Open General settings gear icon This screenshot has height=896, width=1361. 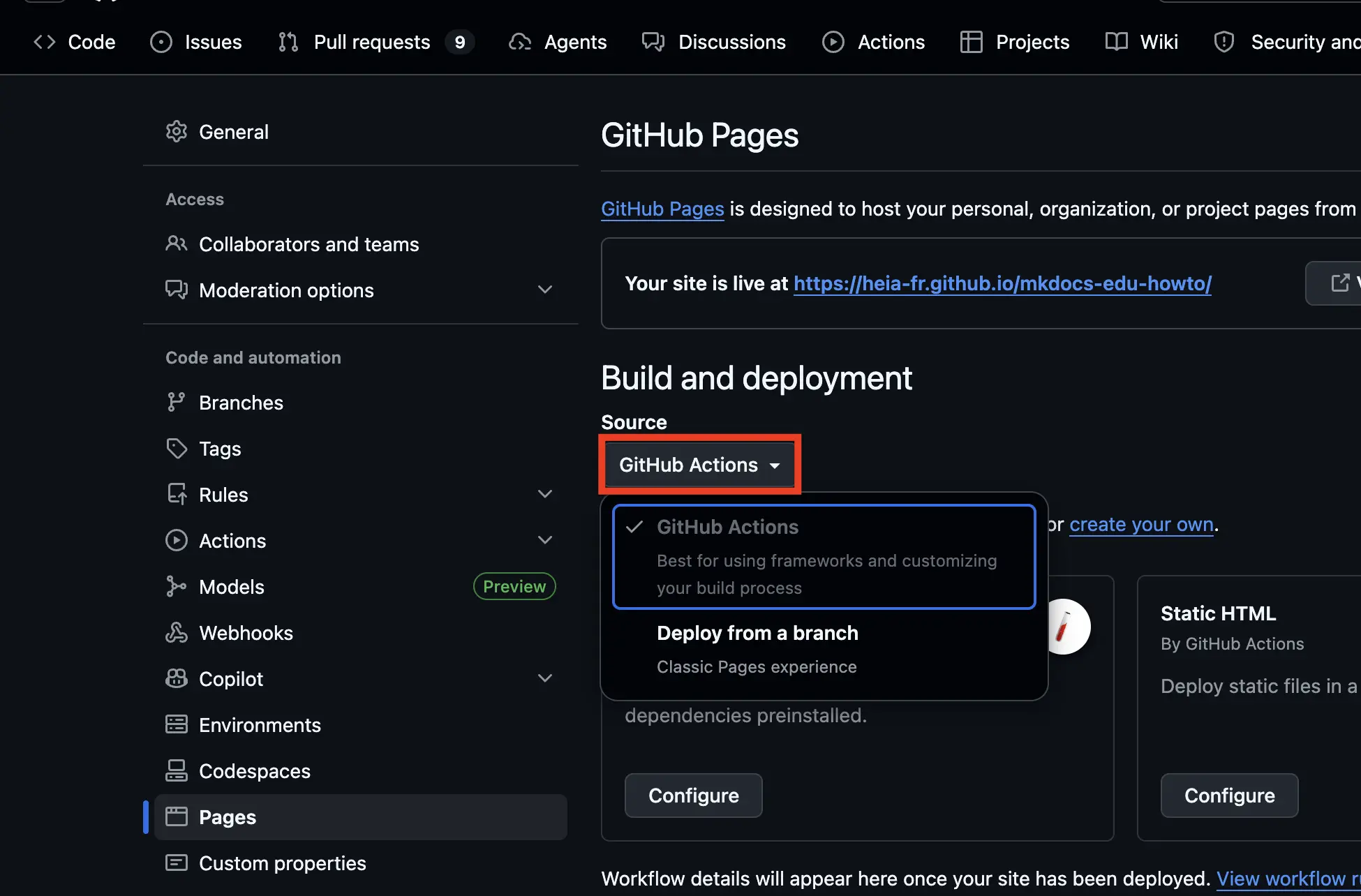[x=177, y=132]
